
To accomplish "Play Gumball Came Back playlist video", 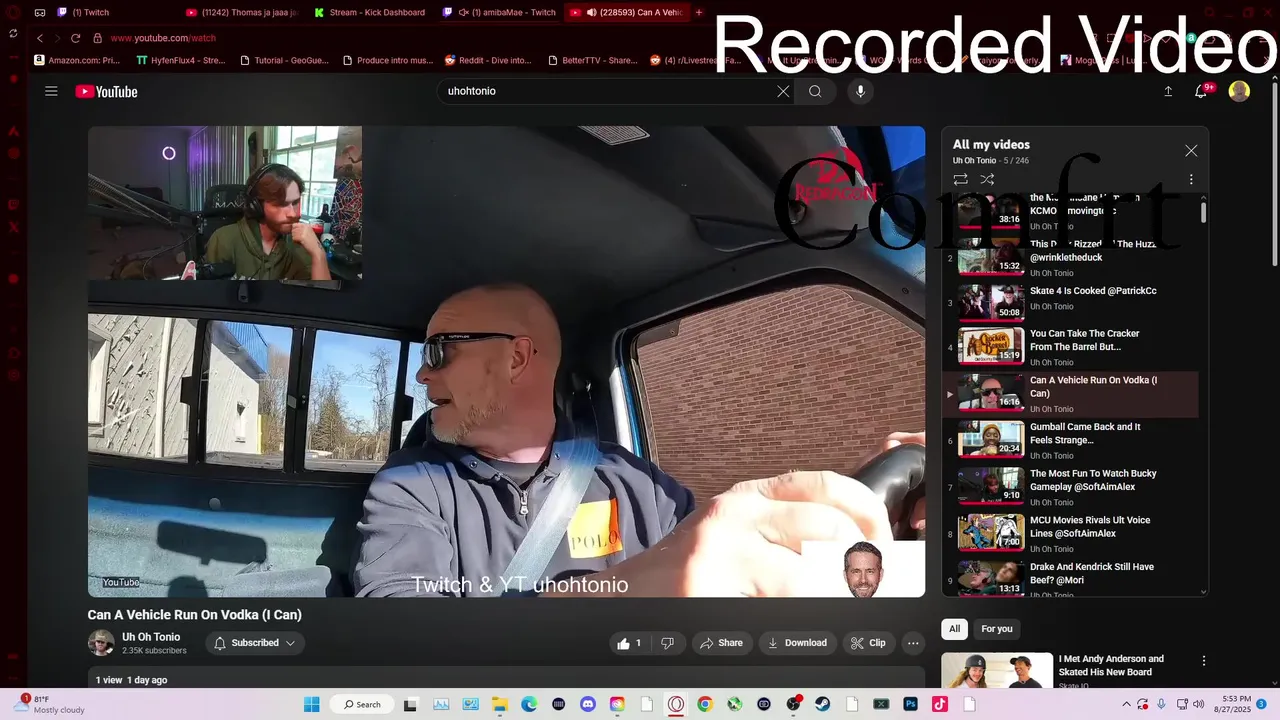I will (x=1070, y=440).
